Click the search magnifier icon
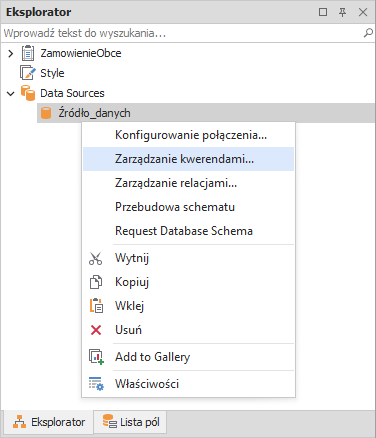The image size is (376, 438). [368, 33]
